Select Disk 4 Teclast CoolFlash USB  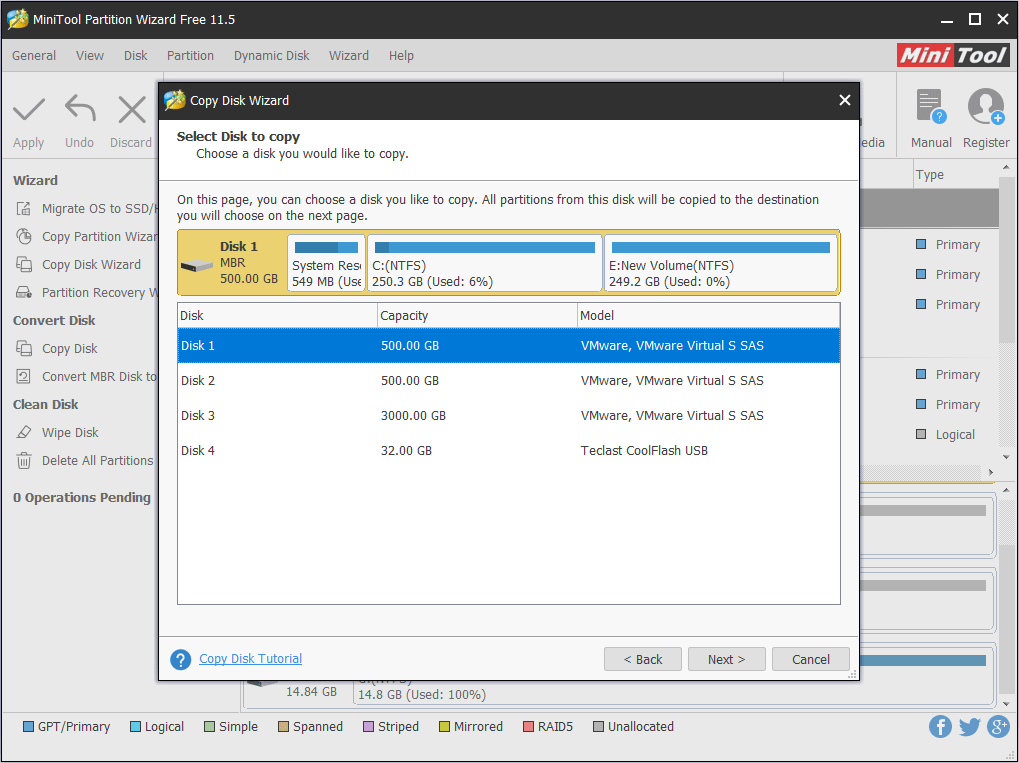509,451
